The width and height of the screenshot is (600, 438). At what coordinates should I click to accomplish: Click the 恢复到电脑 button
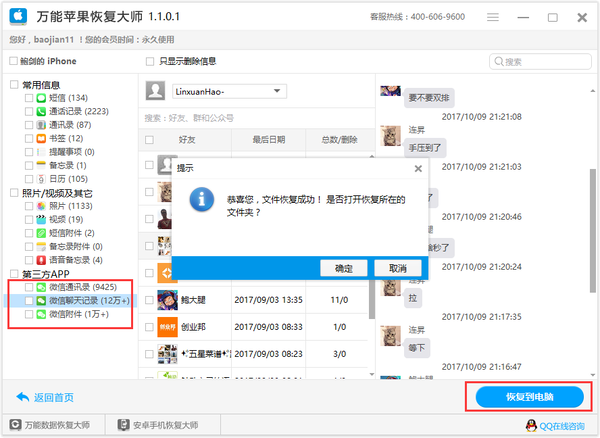[529, 397]
